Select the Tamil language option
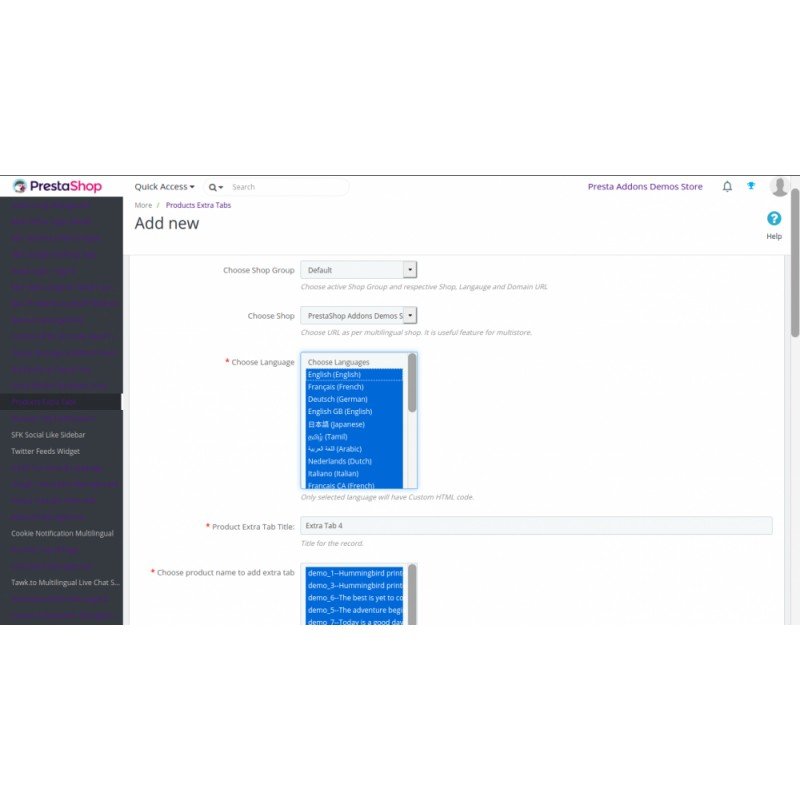This screenshot has width=800, height=800. point(354,436)
